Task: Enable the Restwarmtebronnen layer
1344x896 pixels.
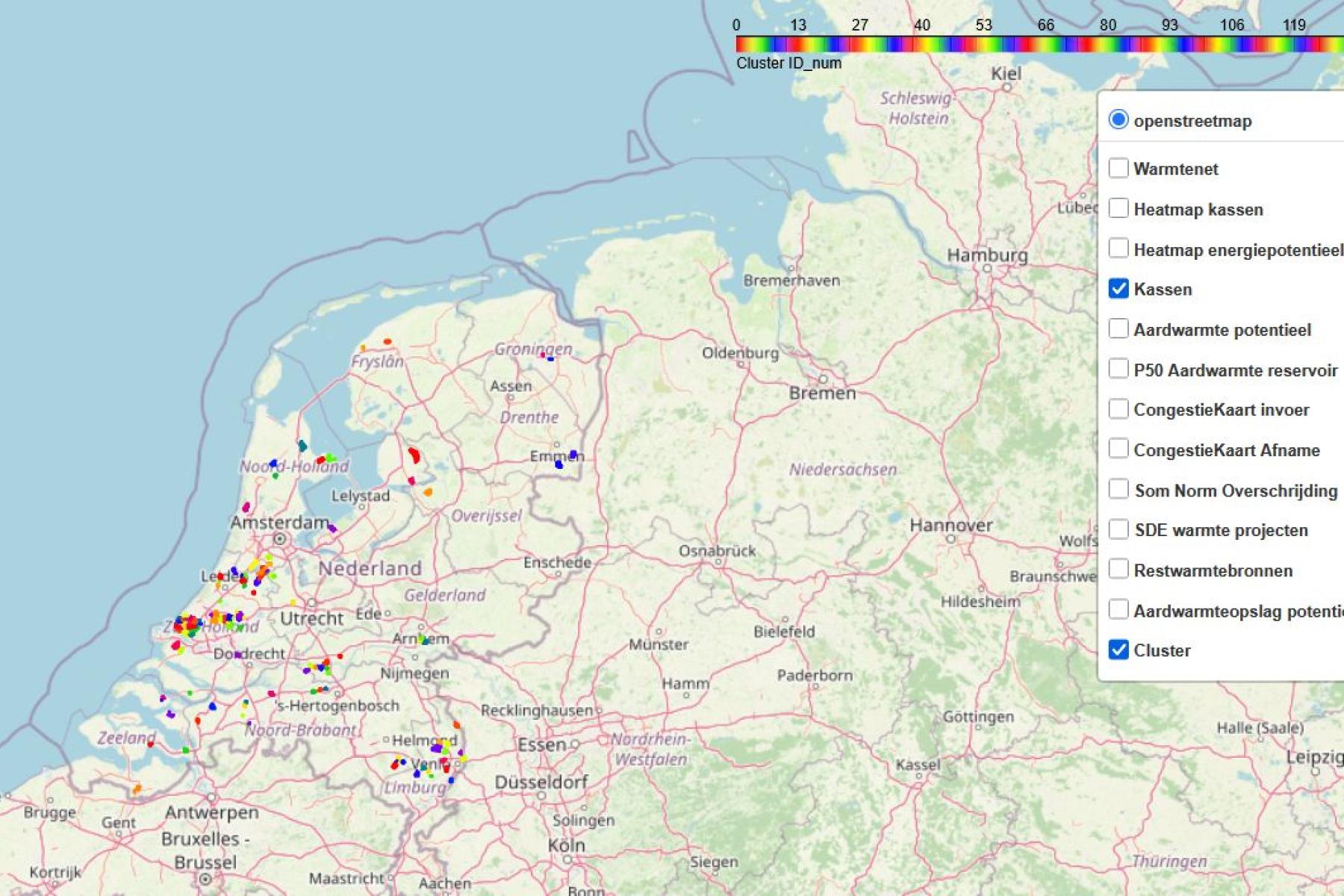Action: (x=1118, y=570)
